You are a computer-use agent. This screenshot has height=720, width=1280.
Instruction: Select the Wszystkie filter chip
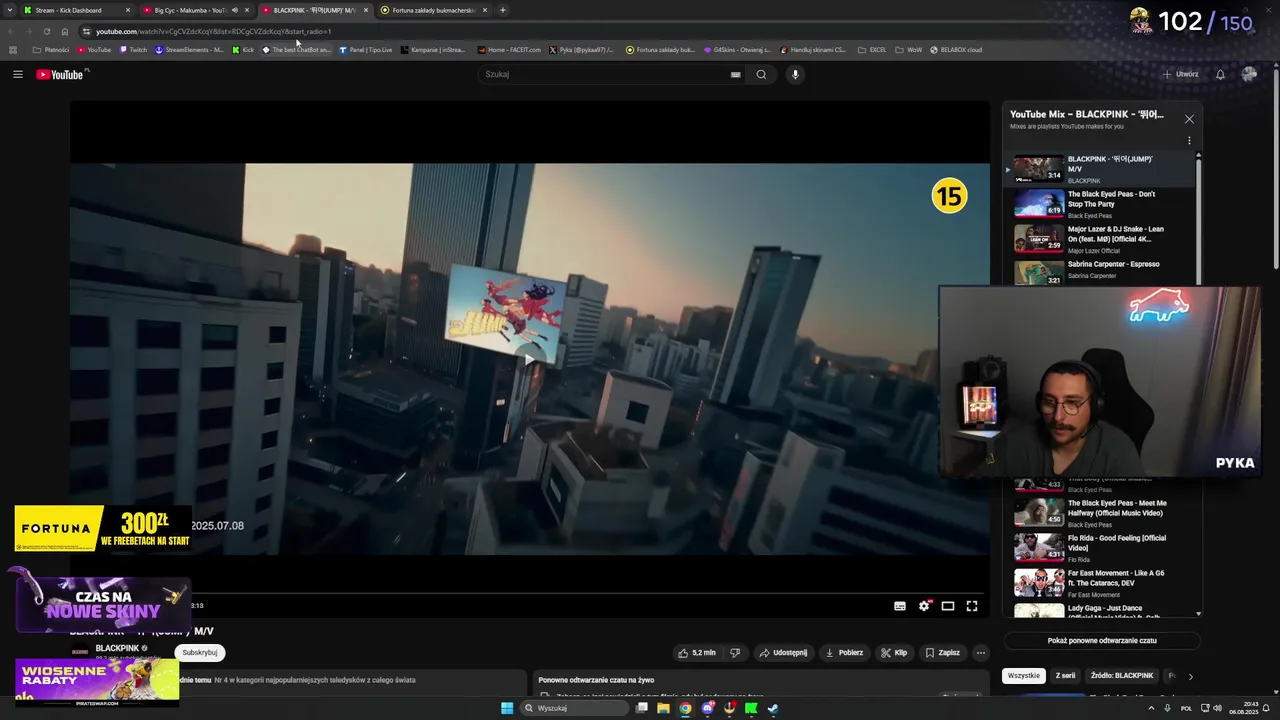[1023, 675]
